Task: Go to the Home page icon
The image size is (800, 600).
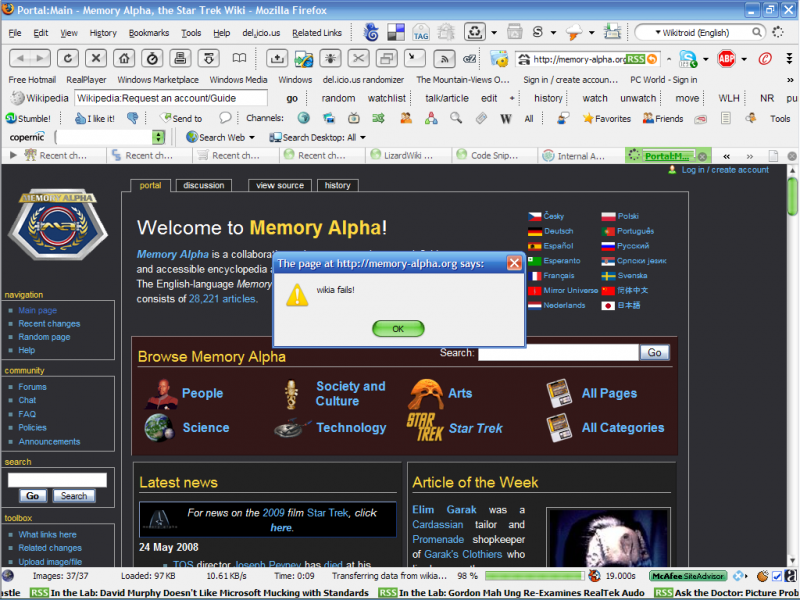Action: [x=124, y=58]
